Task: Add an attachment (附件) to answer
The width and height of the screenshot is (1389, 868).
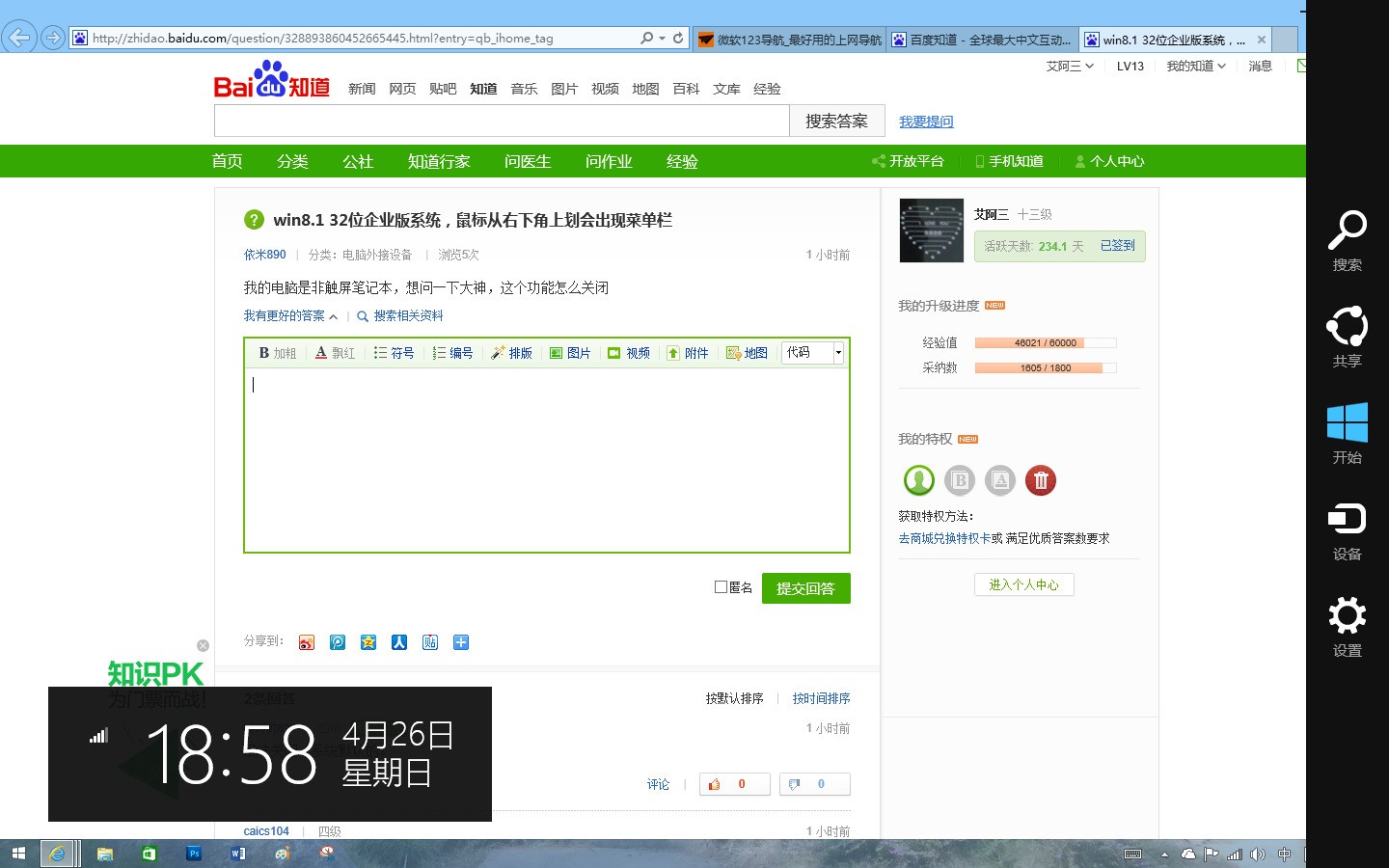Action: (x=688, y=353)
